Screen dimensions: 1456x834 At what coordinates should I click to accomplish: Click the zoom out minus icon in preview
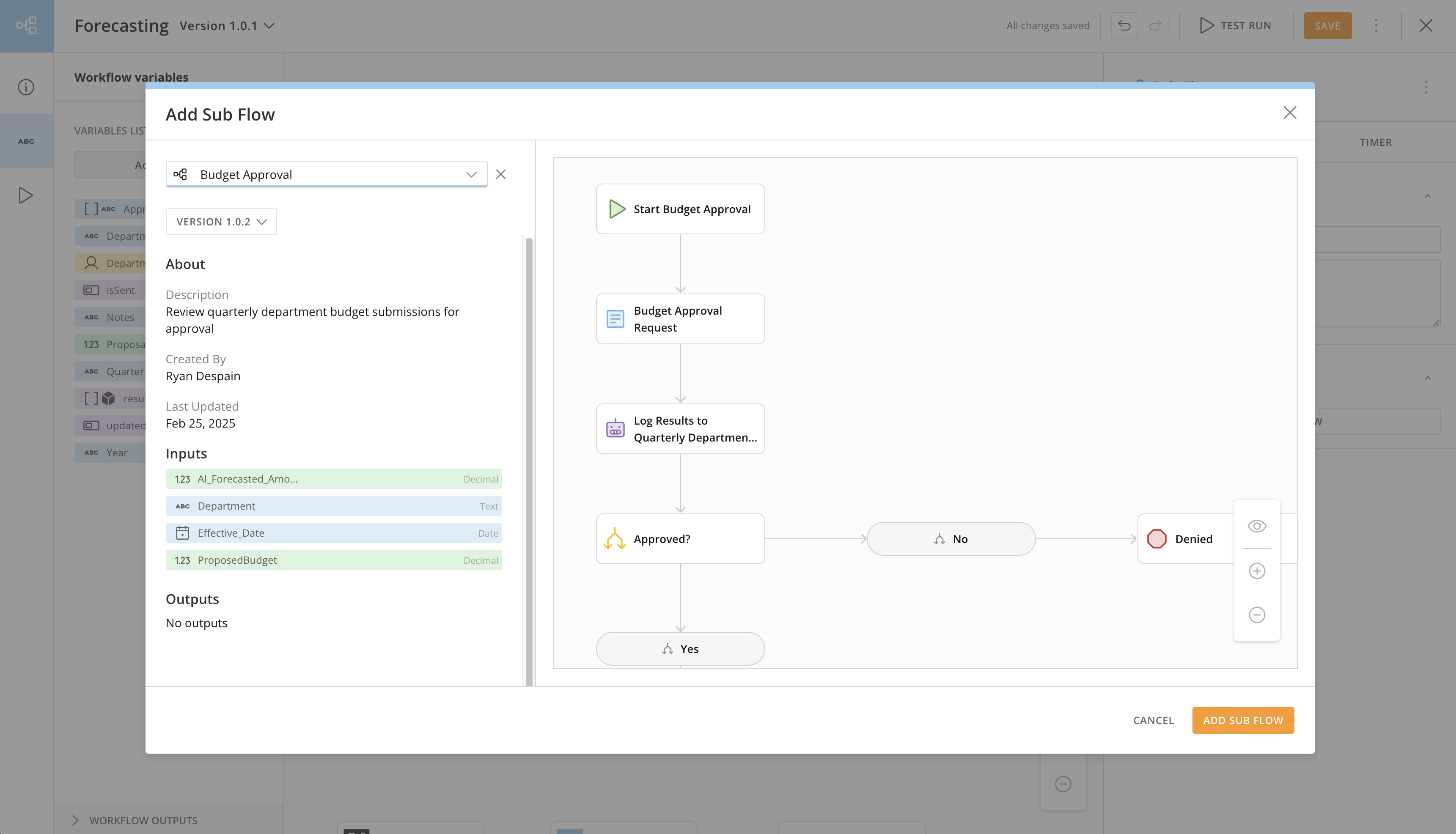point(1257,615)
